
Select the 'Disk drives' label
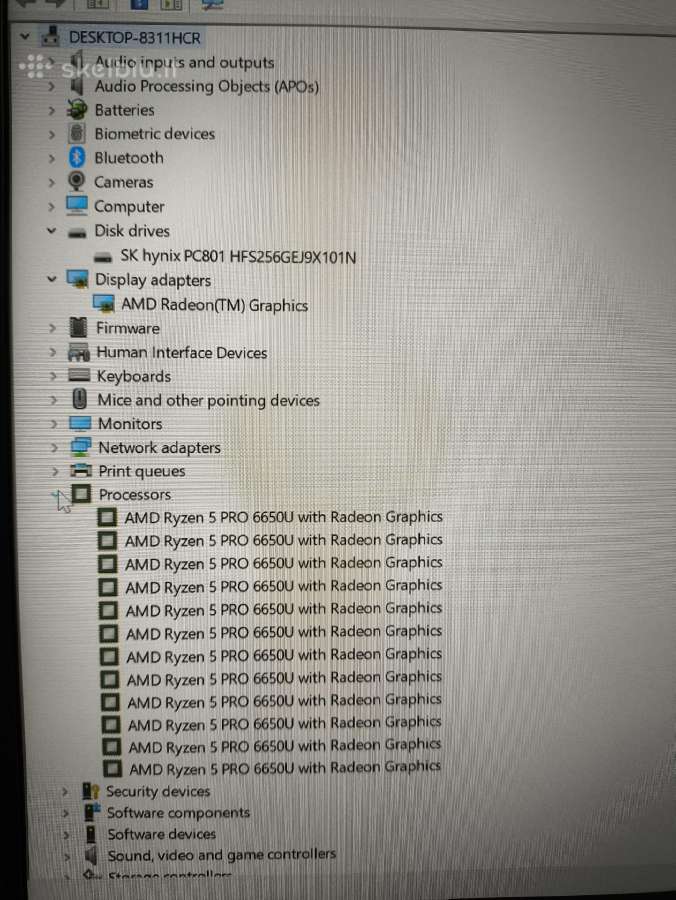[132, 231]
